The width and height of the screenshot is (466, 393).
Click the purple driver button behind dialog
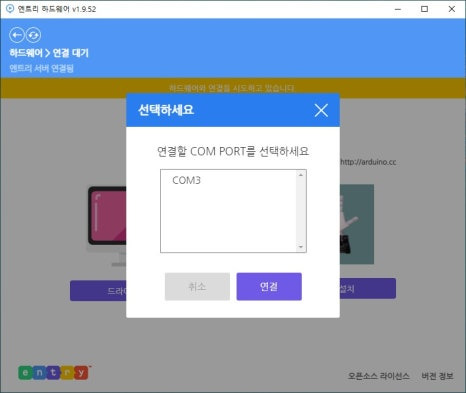point(98,291)
